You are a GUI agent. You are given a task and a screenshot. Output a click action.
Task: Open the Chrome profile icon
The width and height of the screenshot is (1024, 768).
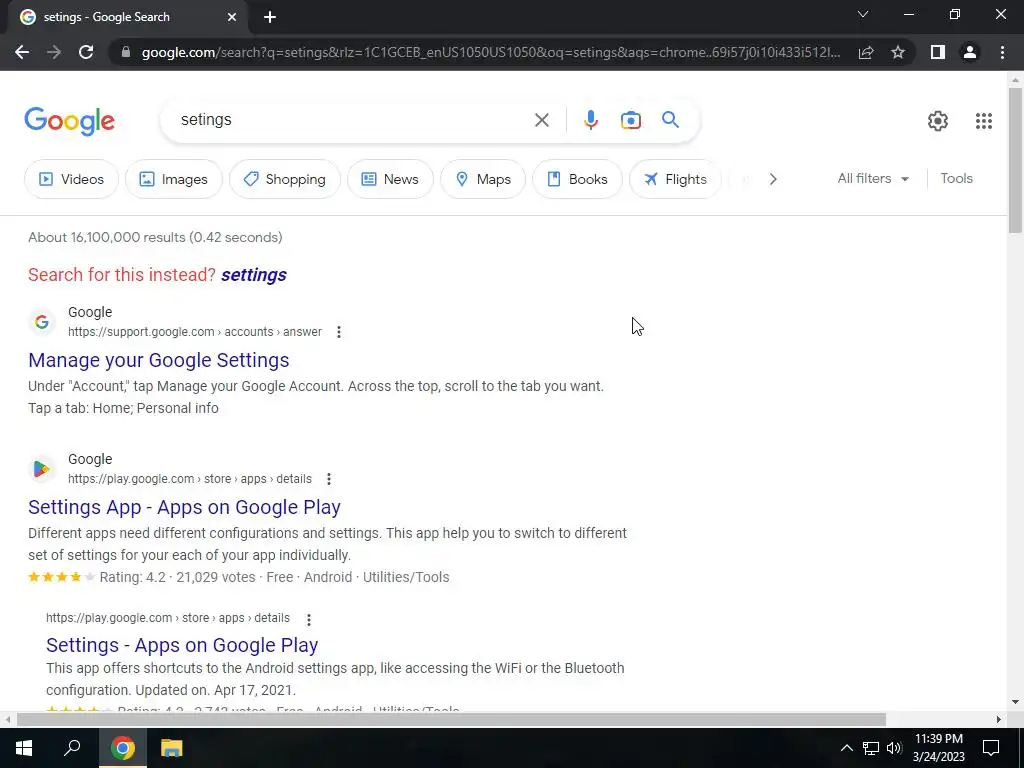pos(970,52)
